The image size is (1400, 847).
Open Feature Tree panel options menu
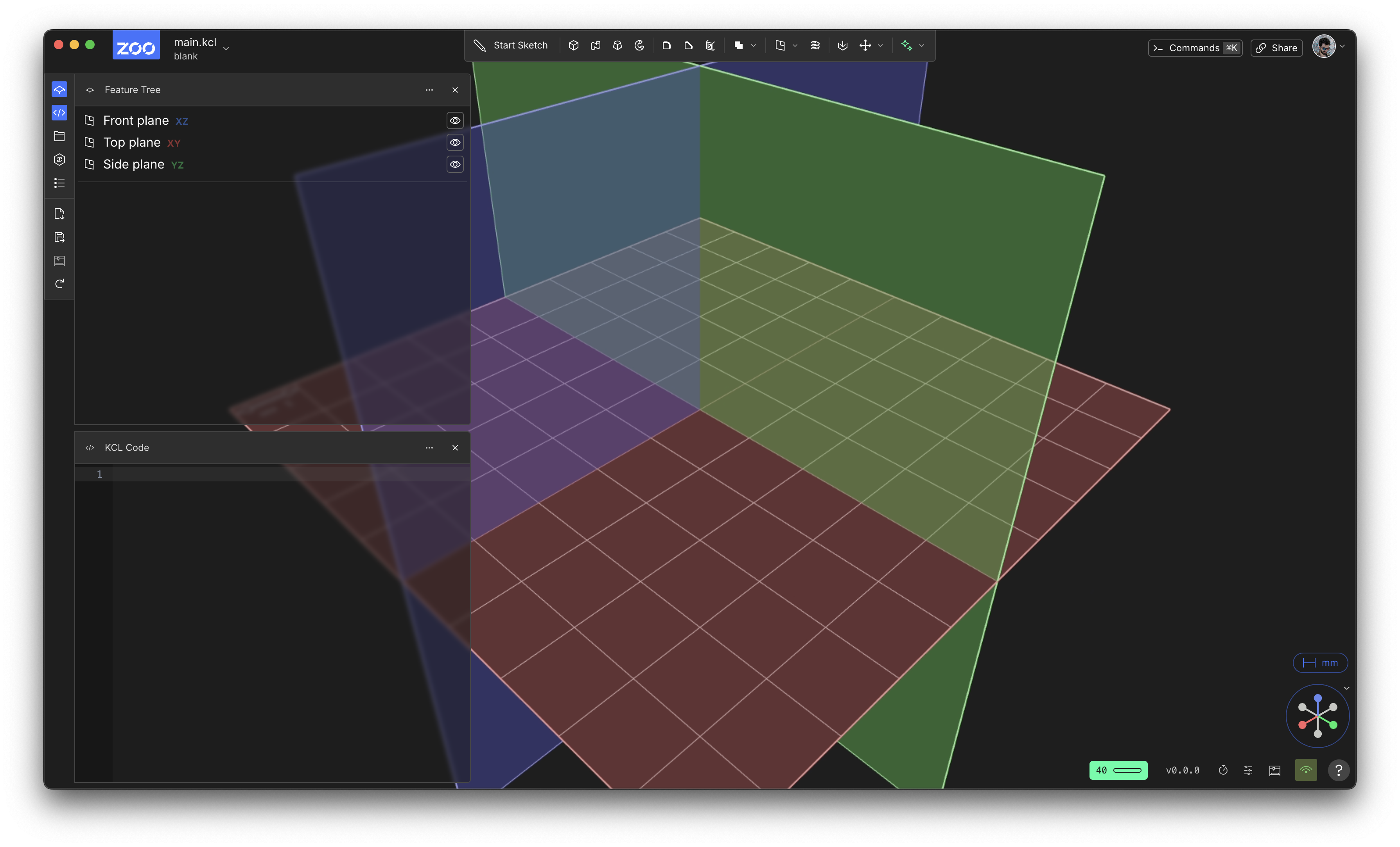[429, 90]
